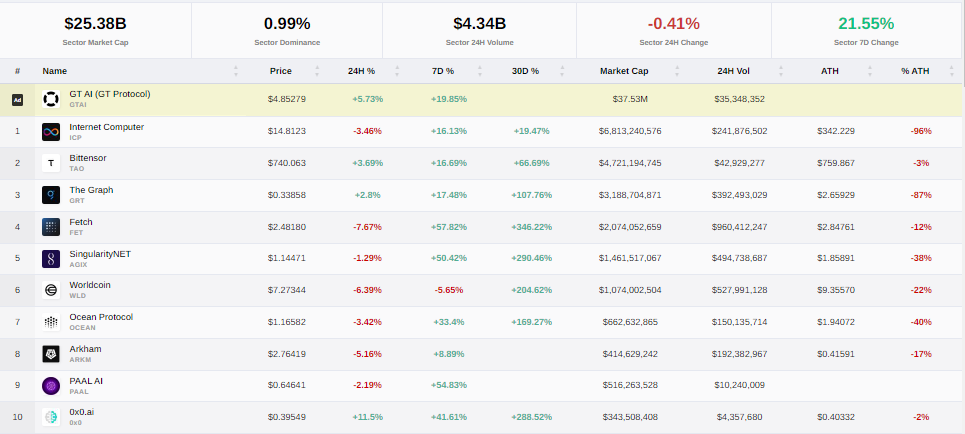The width and height of the screenshot is (965, 434).
Task: Click 0x0.ai ATH value $0.40332
Action: 836,417
